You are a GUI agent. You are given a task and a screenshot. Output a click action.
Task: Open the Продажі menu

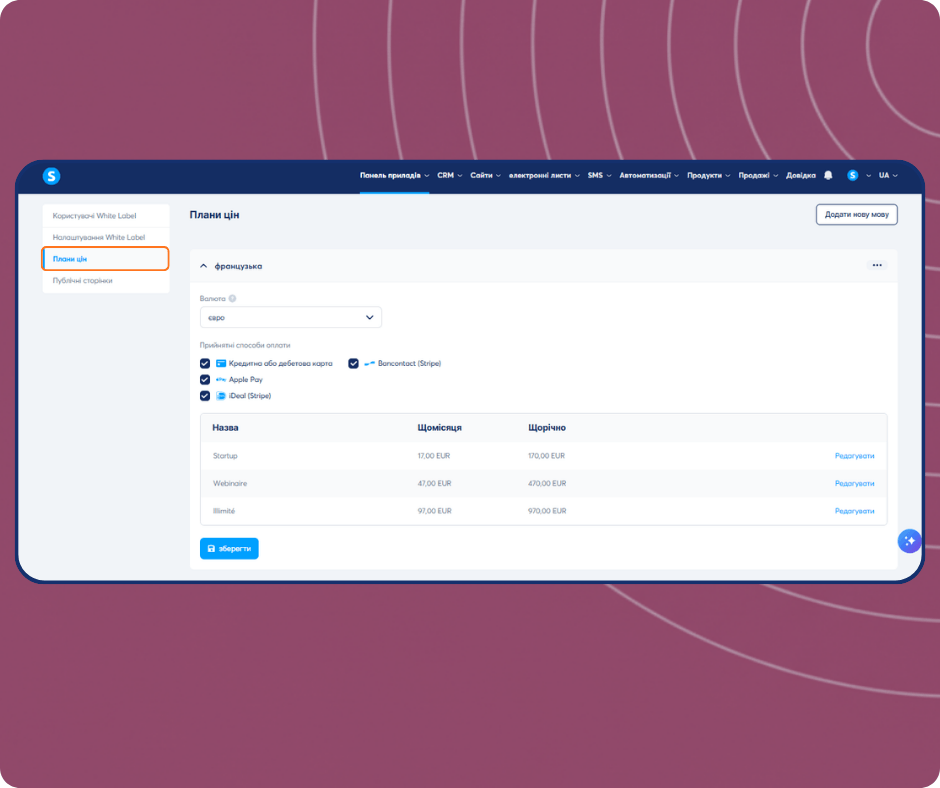[758, 175]
